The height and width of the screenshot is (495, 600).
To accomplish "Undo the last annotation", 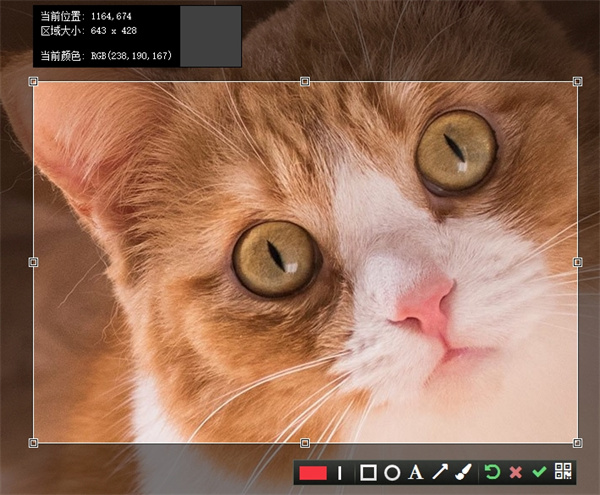I will click(491, 472).
